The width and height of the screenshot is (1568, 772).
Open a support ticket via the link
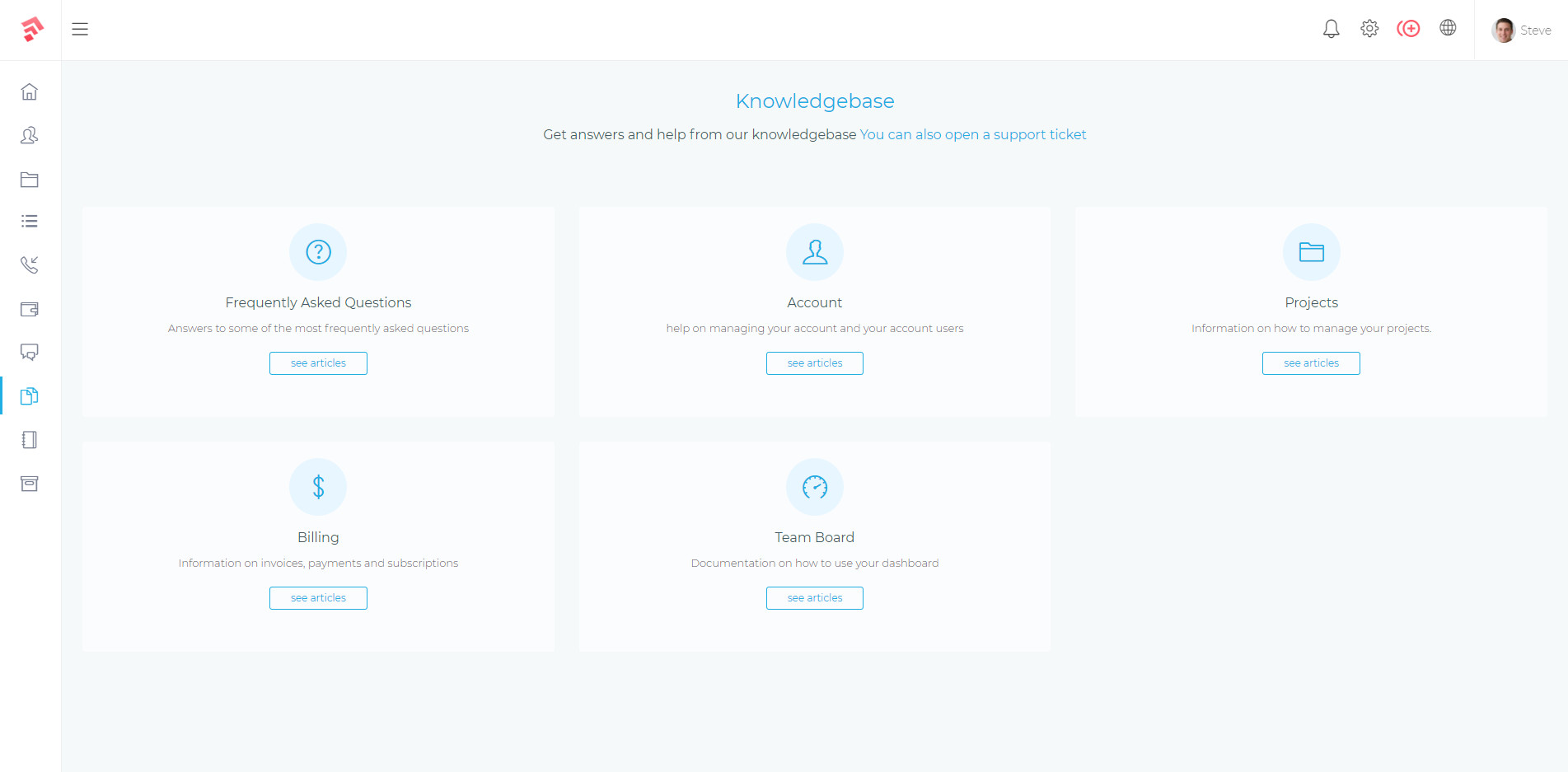pyautogui.click(x=972, y=134)
